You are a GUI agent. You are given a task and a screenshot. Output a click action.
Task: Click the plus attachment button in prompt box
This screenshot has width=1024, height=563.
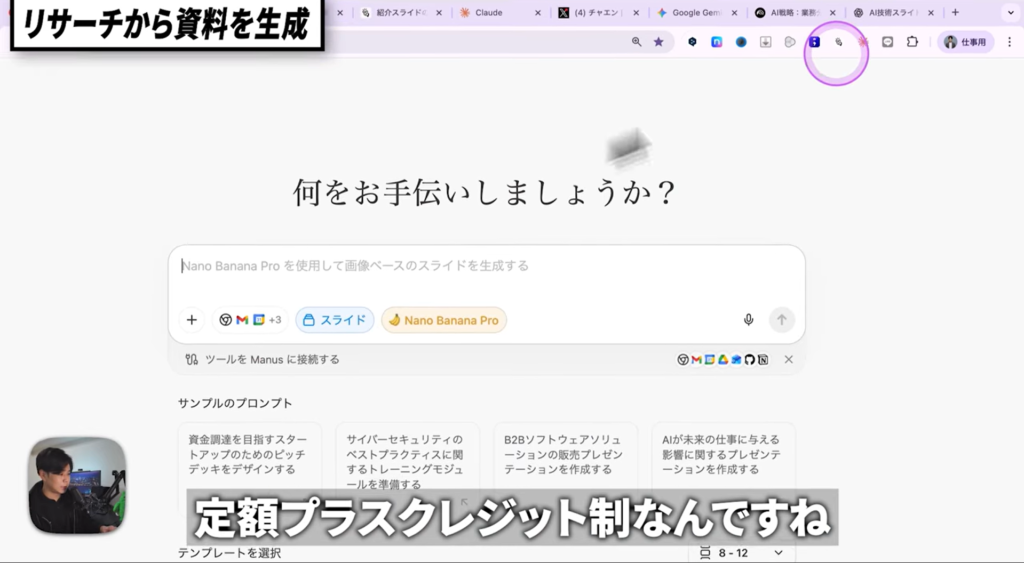(191, 320)
